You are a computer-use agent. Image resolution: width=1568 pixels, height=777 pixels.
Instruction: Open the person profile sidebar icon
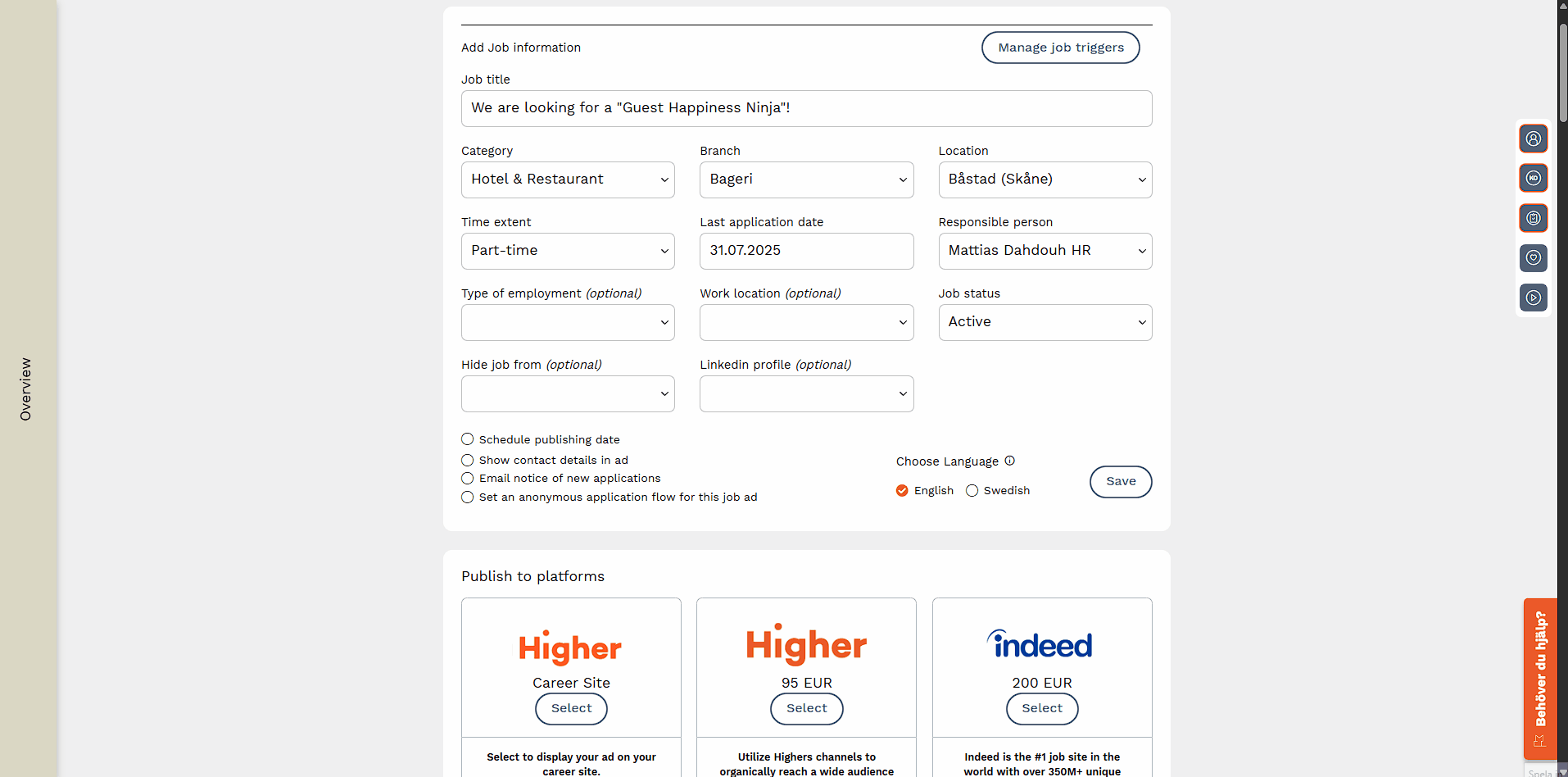click(1533, 139)
